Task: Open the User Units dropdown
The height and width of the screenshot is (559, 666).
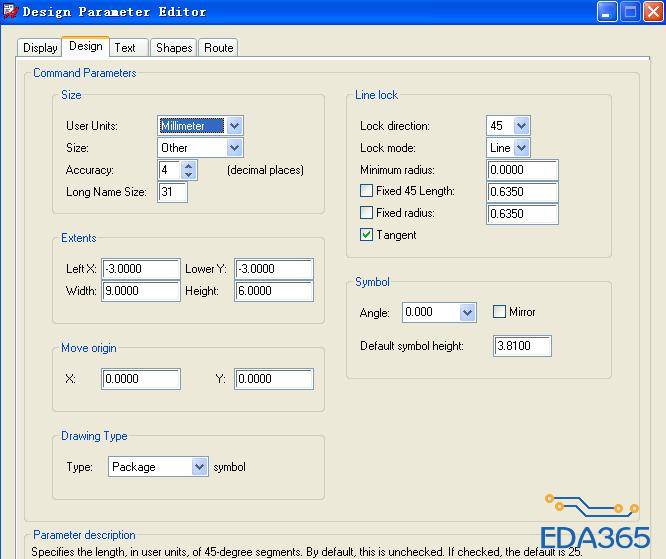Action: tap(234, 126)
